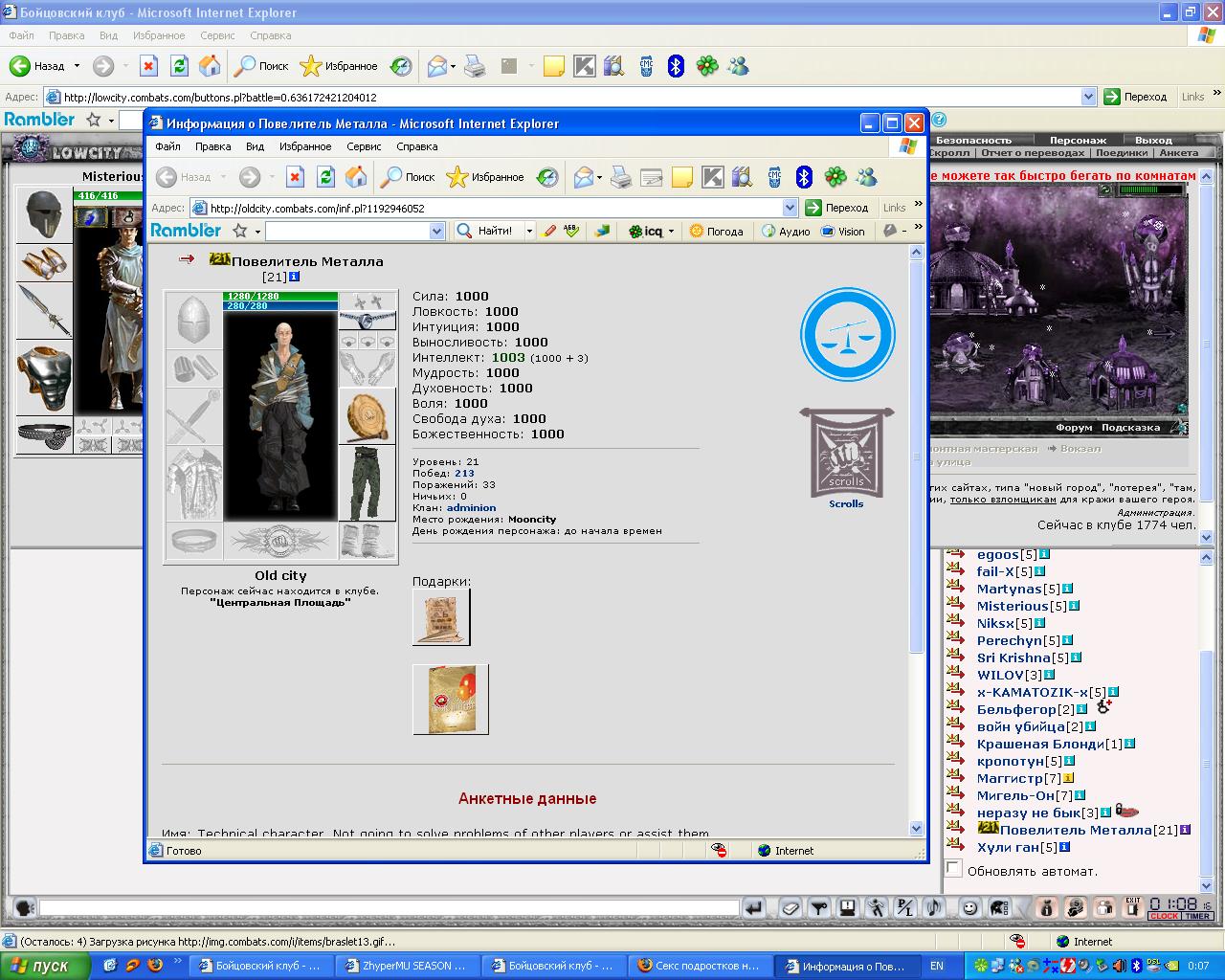Open the Избранное menu in popup window
This screenshot has height=980, width=1225.
(x=305, y=146)
